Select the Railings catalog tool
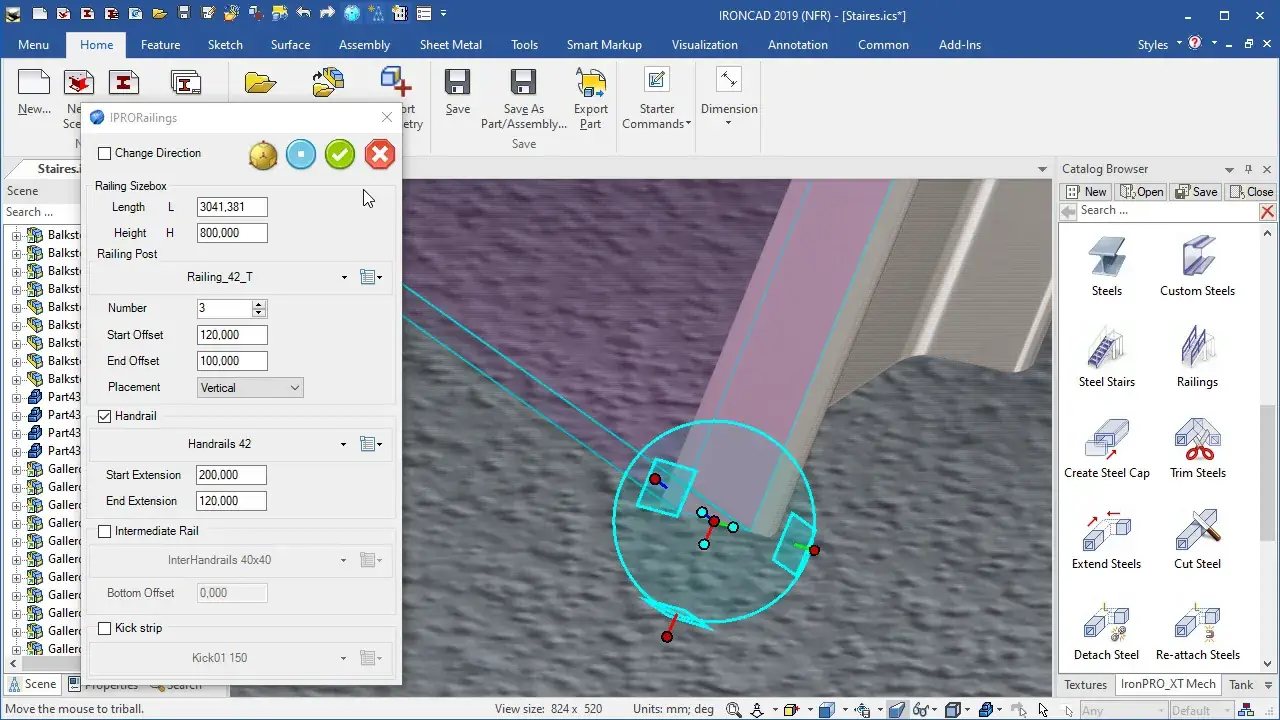Viewport: 1280px width, 720px height. coord(1197,358)
